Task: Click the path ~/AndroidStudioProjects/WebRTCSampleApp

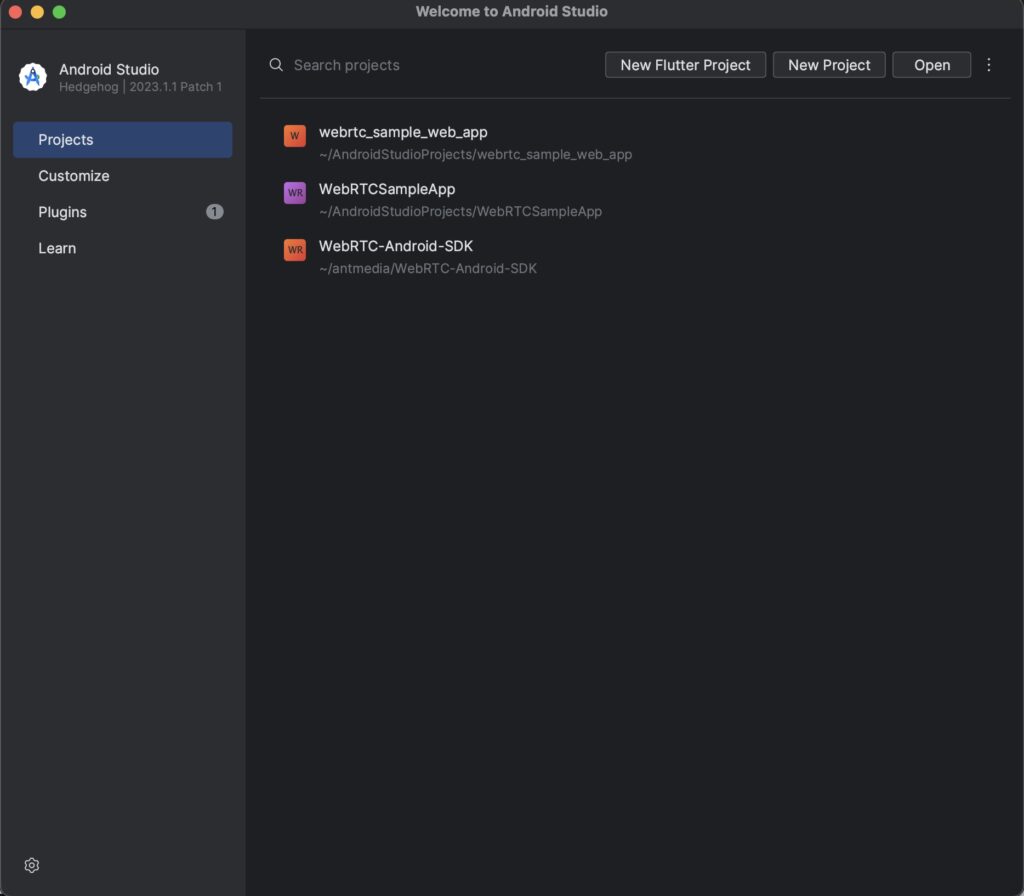Action: (460, 212)
